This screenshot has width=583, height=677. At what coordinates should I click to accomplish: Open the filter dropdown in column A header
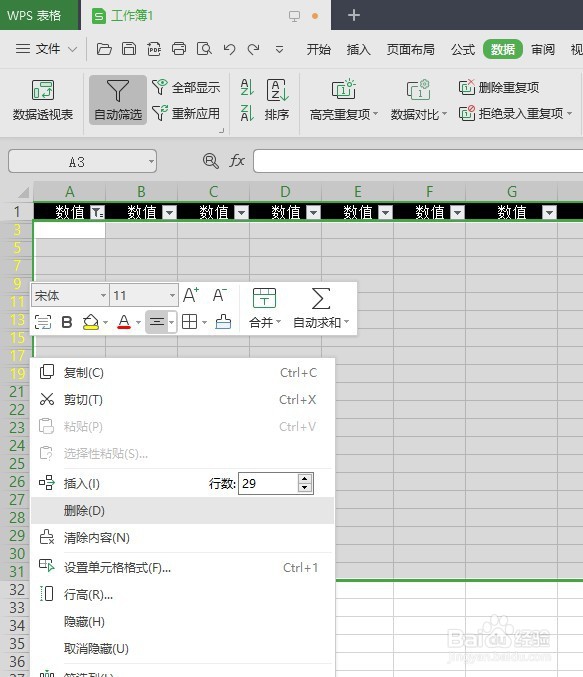pyautogui.click(x=98, y=212)
